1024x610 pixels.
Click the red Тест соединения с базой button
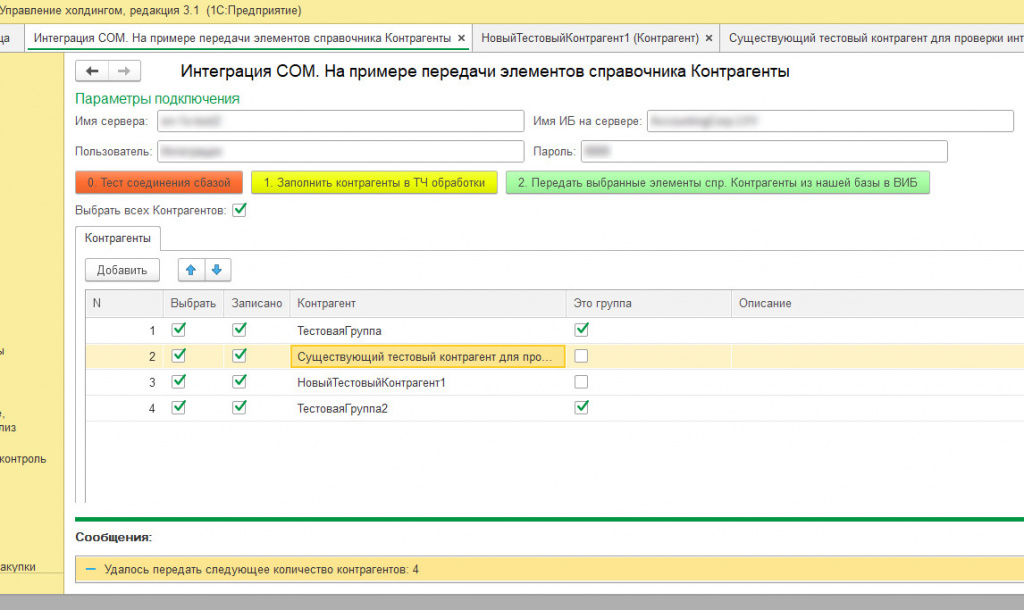point(159,183)
